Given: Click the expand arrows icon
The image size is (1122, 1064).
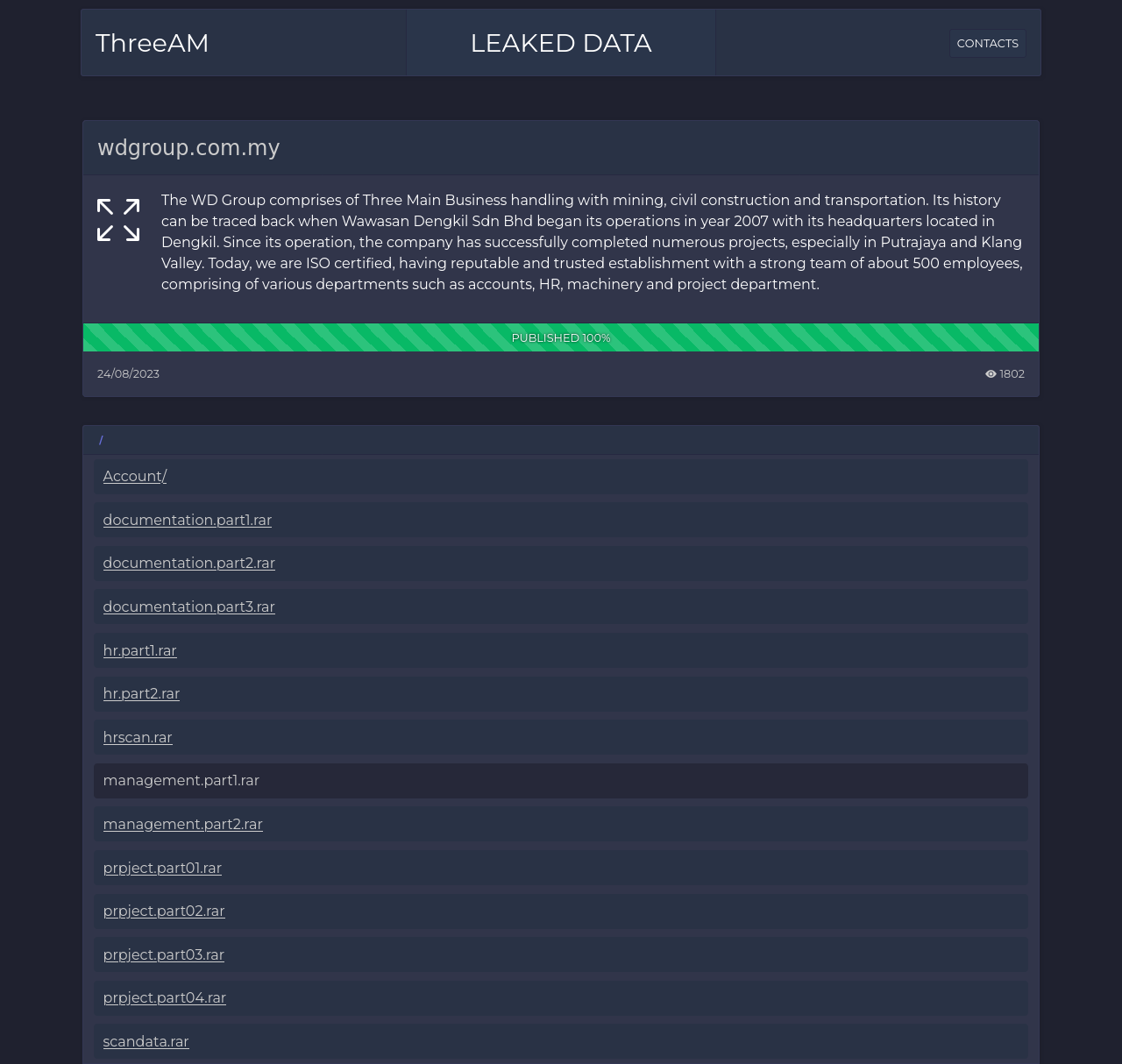Looking at the screenshot, I should (118, 220).
